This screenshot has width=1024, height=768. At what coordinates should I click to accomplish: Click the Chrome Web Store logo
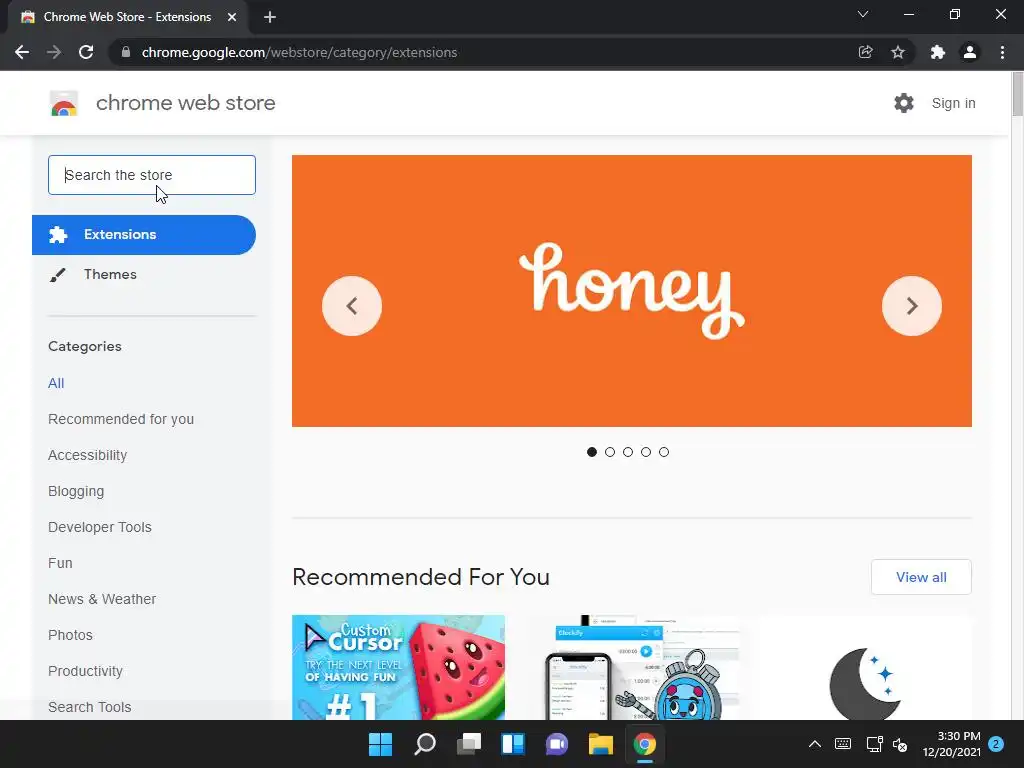[x=64, y=103]
